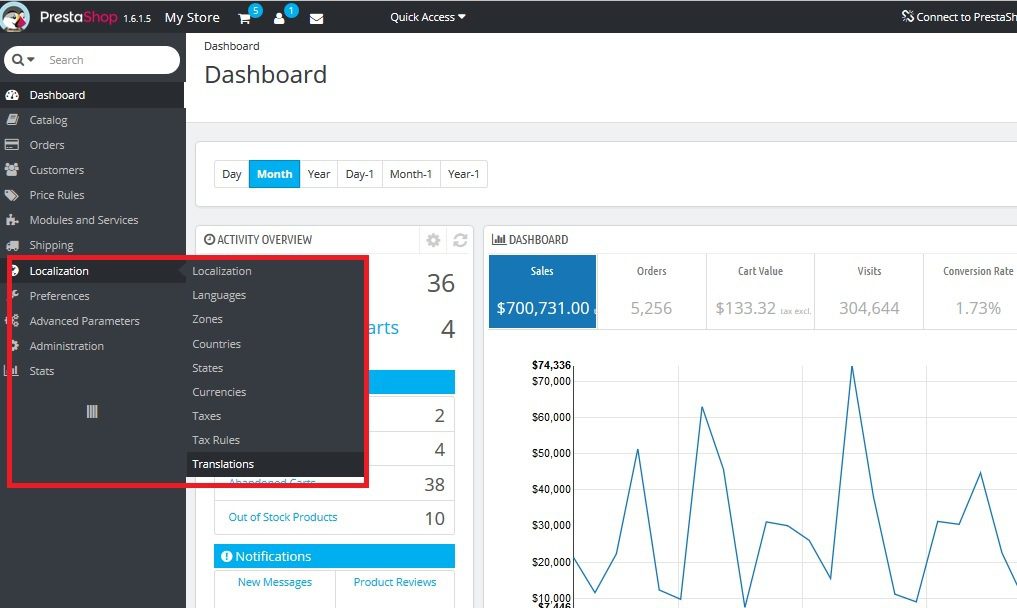Select the Year range button

(318, 174)
